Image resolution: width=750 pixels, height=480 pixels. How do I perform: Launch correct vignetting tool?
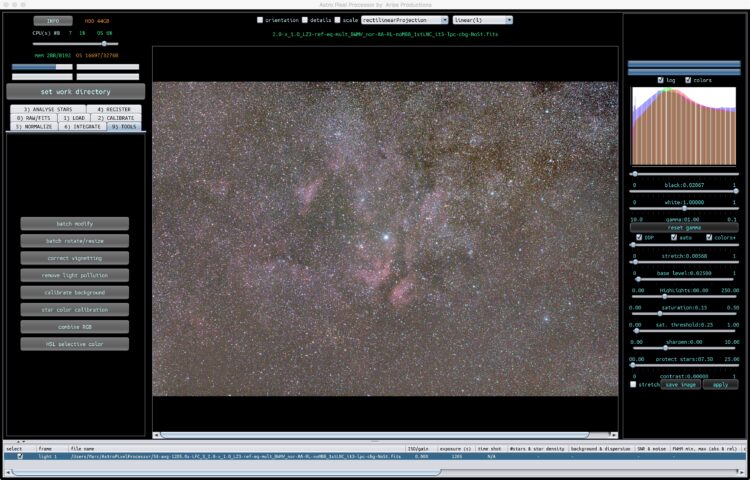[x=75, y=258]
